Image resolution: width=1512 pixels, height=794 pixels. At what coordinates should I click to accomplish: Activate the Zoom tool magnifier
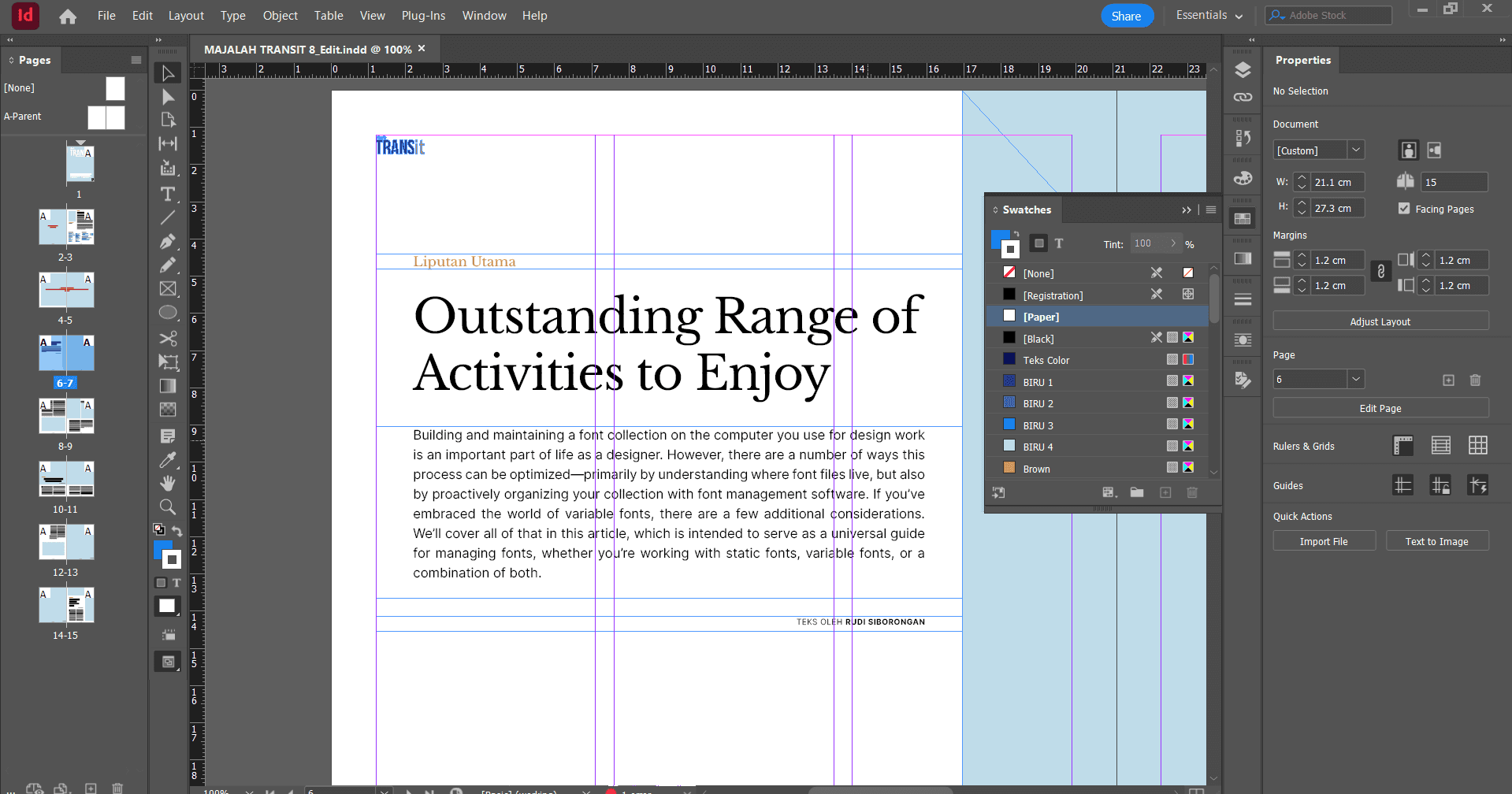168,506
